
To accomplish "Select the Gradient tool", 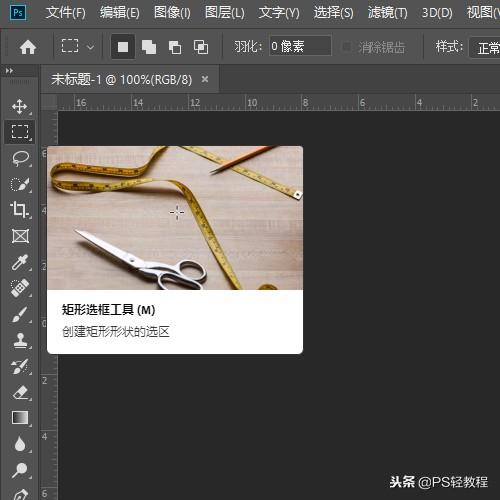I will point(20,418).
